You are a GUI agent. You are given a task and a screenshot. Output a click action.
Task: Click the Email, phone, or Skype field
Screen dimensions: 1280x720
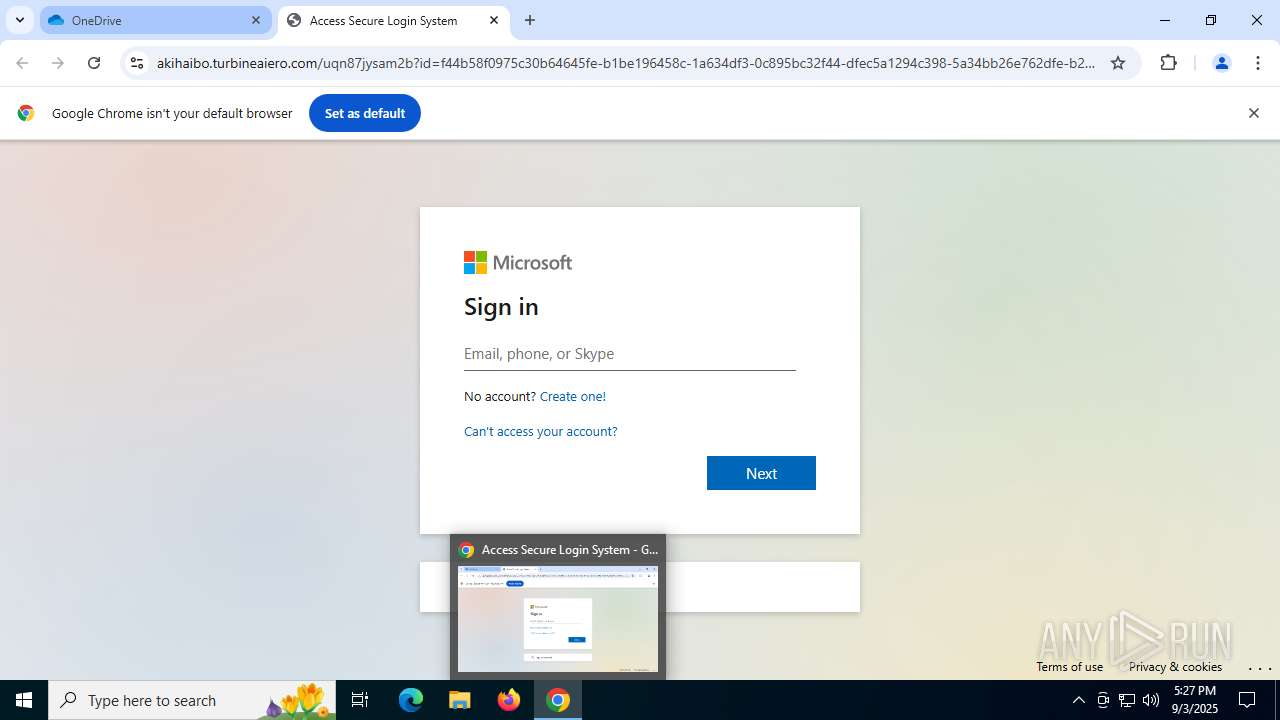tap(630, 354)
